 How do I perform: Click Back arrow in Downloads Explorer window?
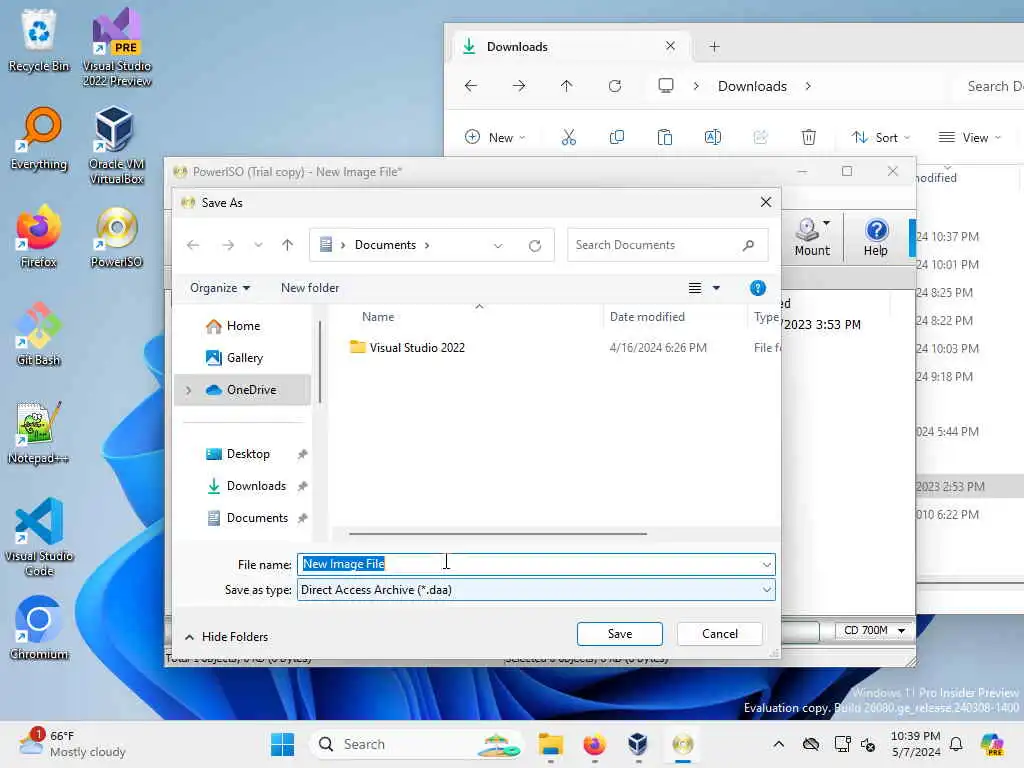coord(471,86)
